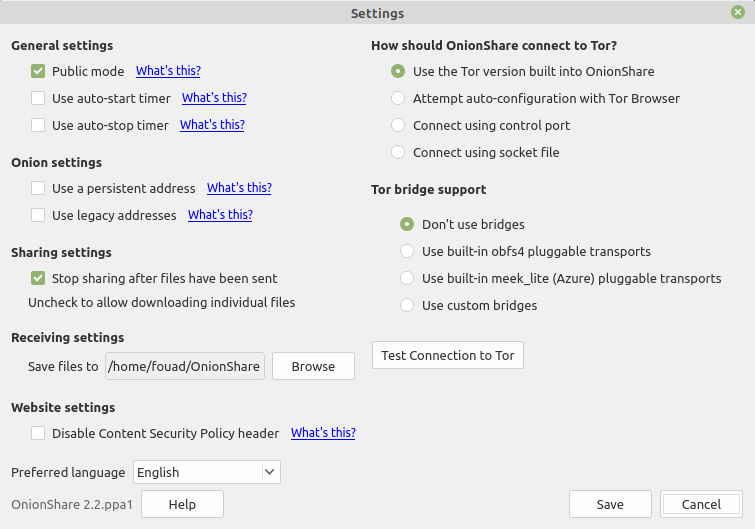Enable Use auto-start timer checkbox
Viewport: 755px width, 529px height.
tap(38, 98)
